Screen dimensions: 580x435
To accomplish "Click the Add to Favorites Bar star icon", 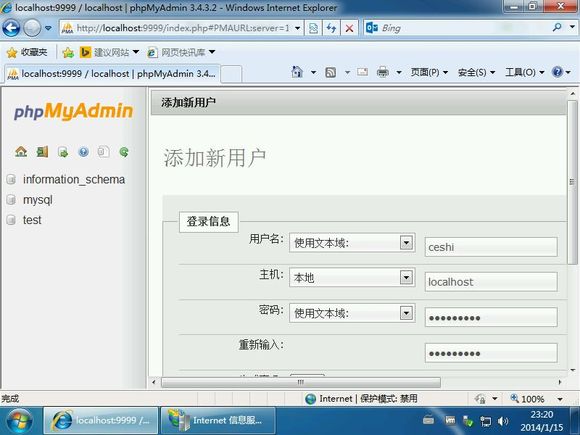I will tap(68, 53).
